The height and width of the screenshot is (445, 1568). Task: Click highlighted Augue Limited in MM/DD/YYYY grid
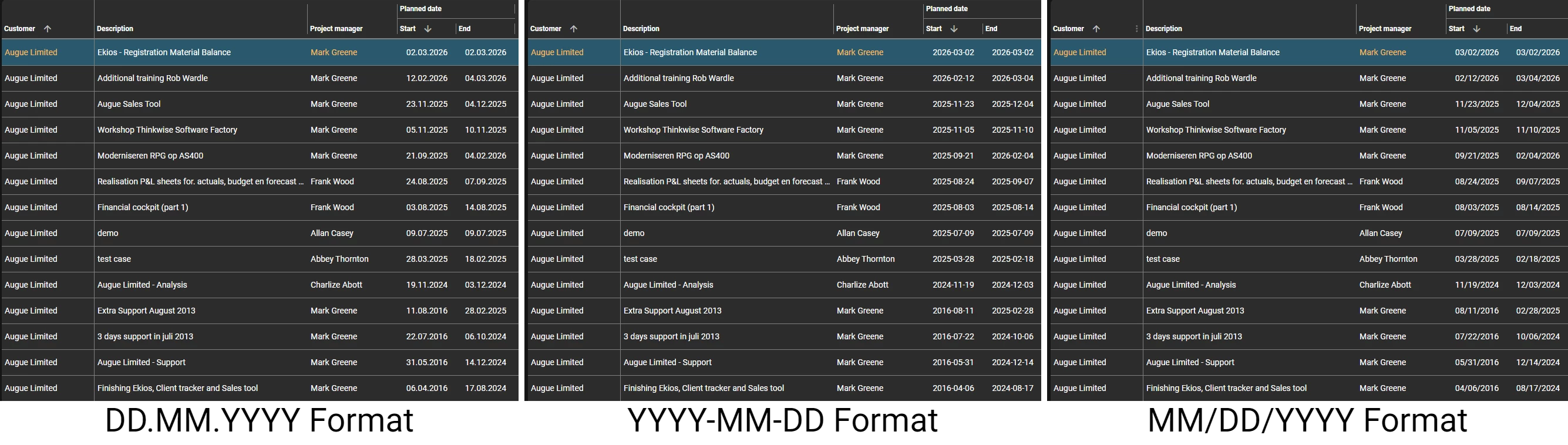[x=1079, y=52]
